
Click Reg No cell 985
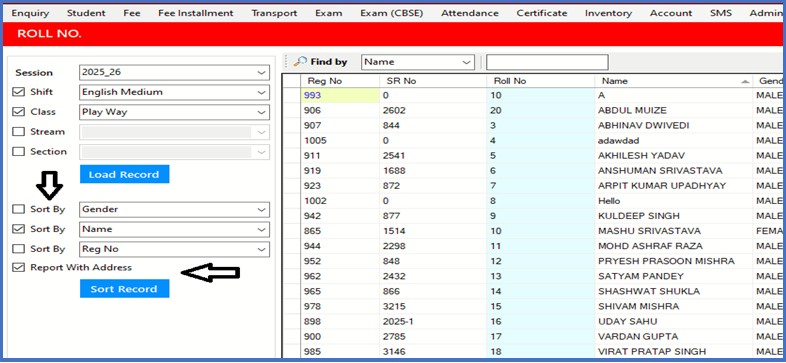point(340,351)
